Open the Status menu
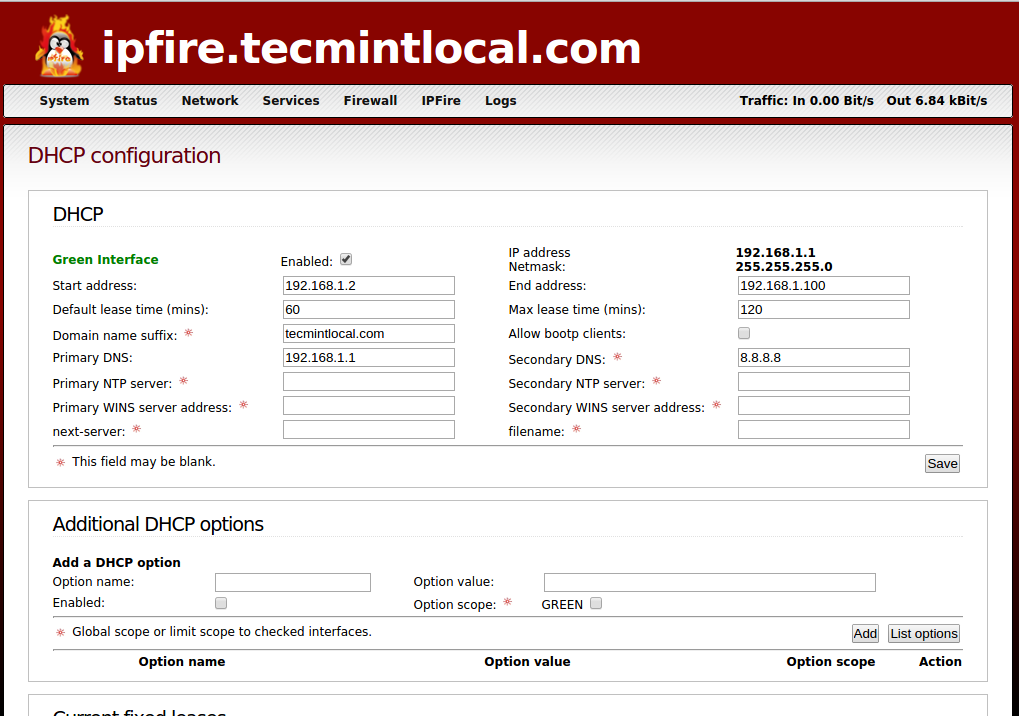Screen dimensions: 1019x716 135,101
